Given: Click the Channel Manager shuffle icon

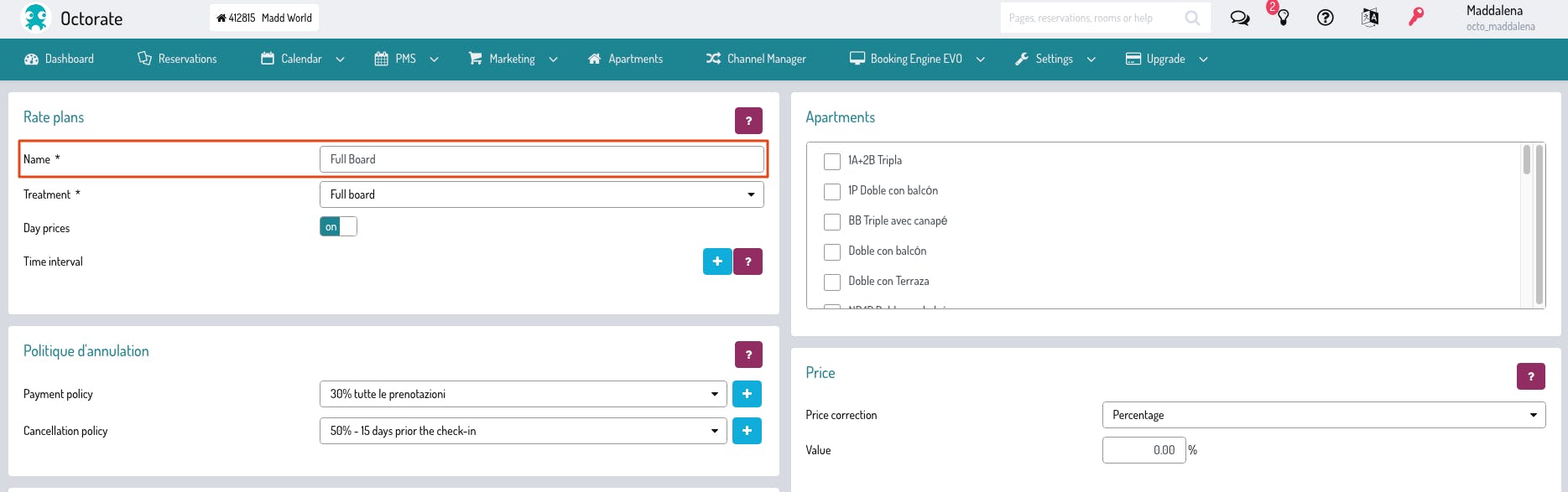Looking at the screenshot, I should click(713, 59).
